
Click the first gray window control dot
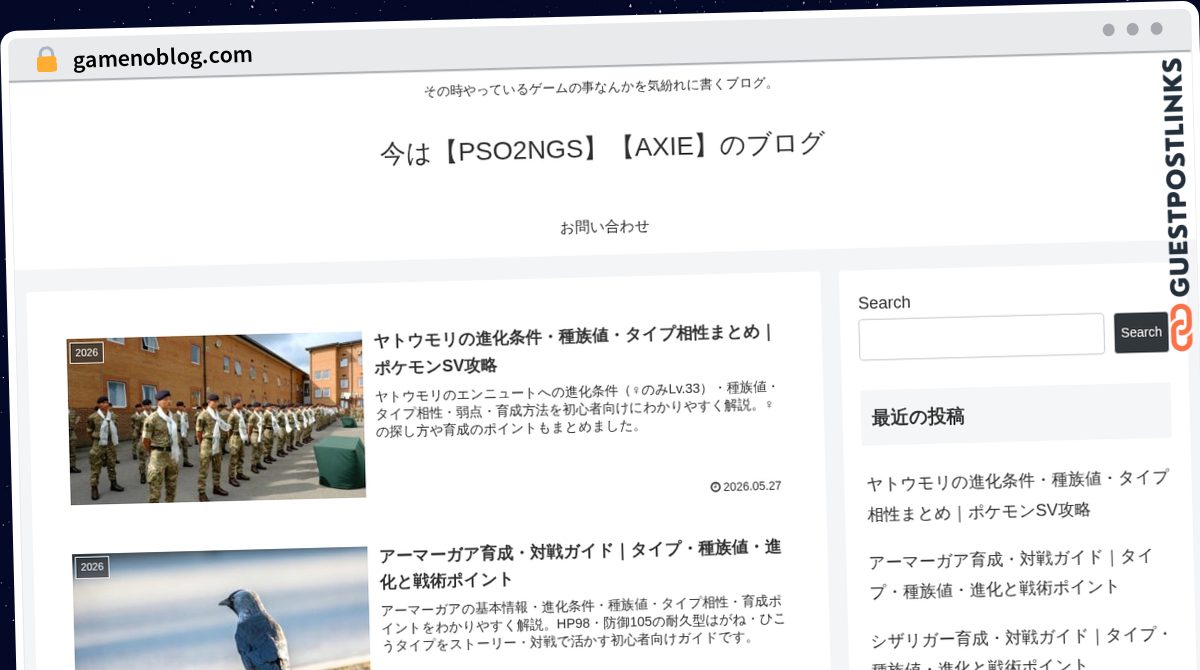click(1109, 30)
